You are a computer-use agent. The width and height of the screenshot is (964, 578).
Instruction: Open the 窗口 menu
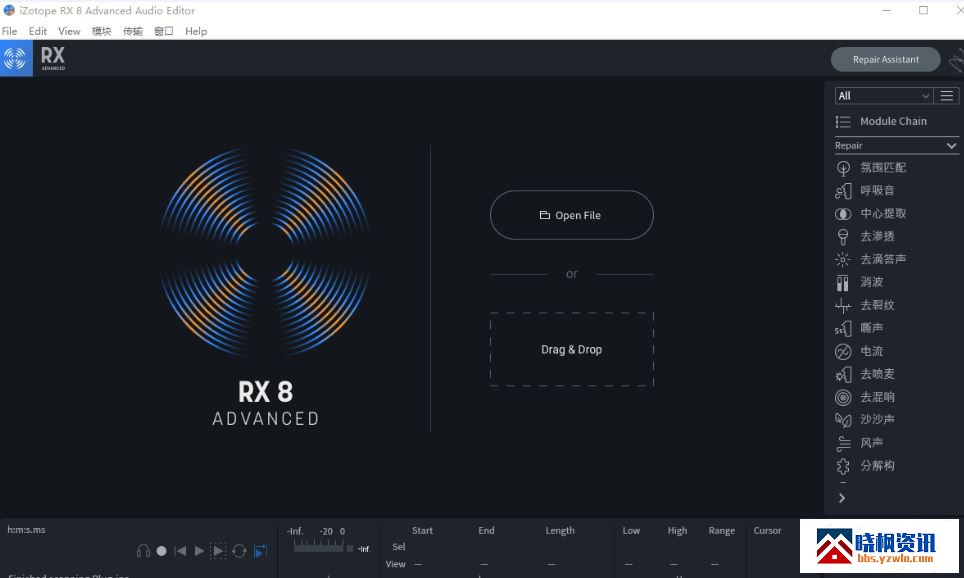coord(164,31)
